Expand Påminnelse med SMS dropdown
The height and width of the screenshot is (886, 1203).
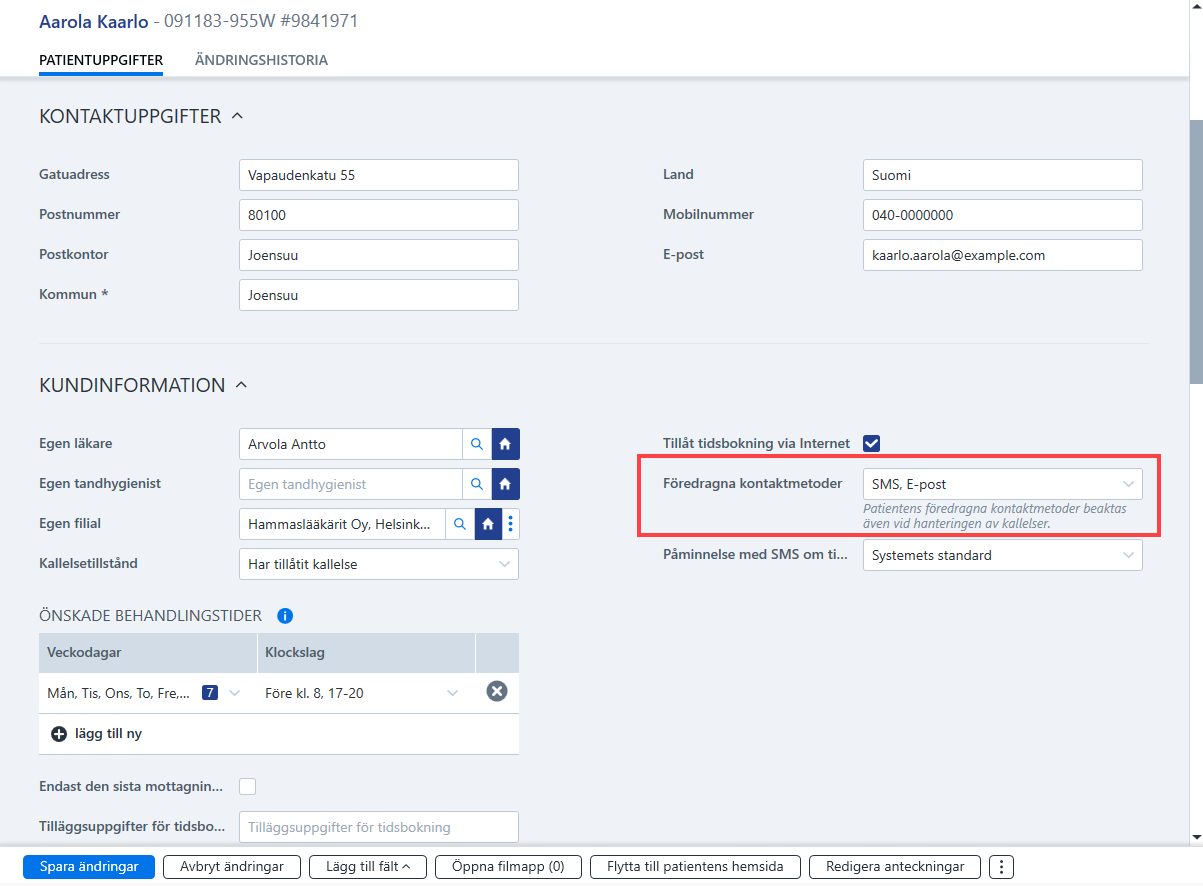[1002, 555]
